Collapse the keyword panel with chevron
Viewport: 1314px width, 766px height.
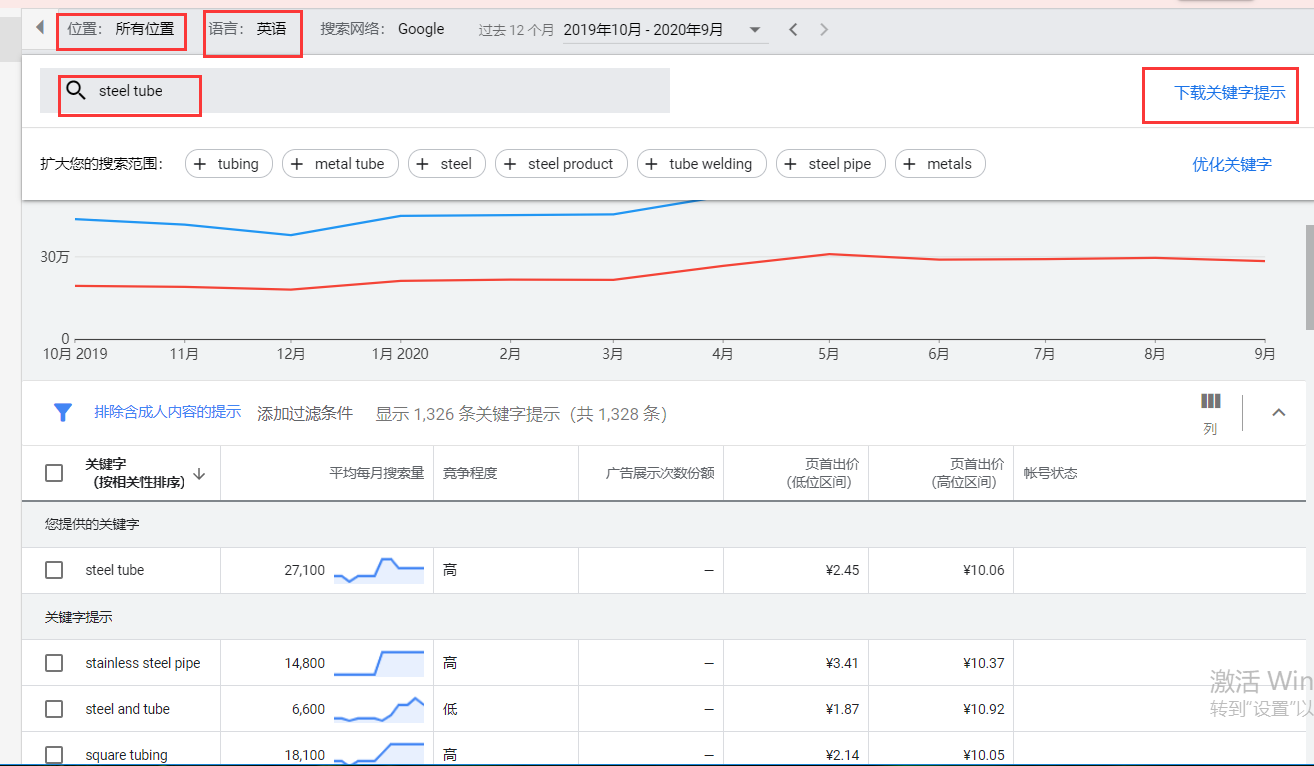[1278, 412]
